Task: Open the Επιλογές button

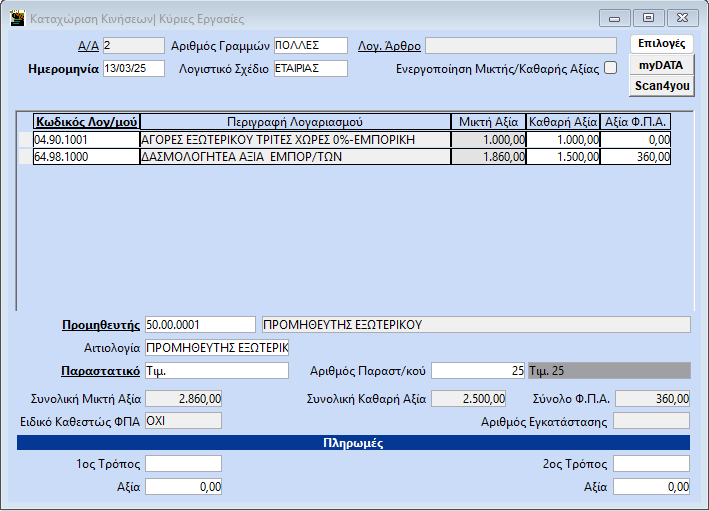Action: pos(662,44)
